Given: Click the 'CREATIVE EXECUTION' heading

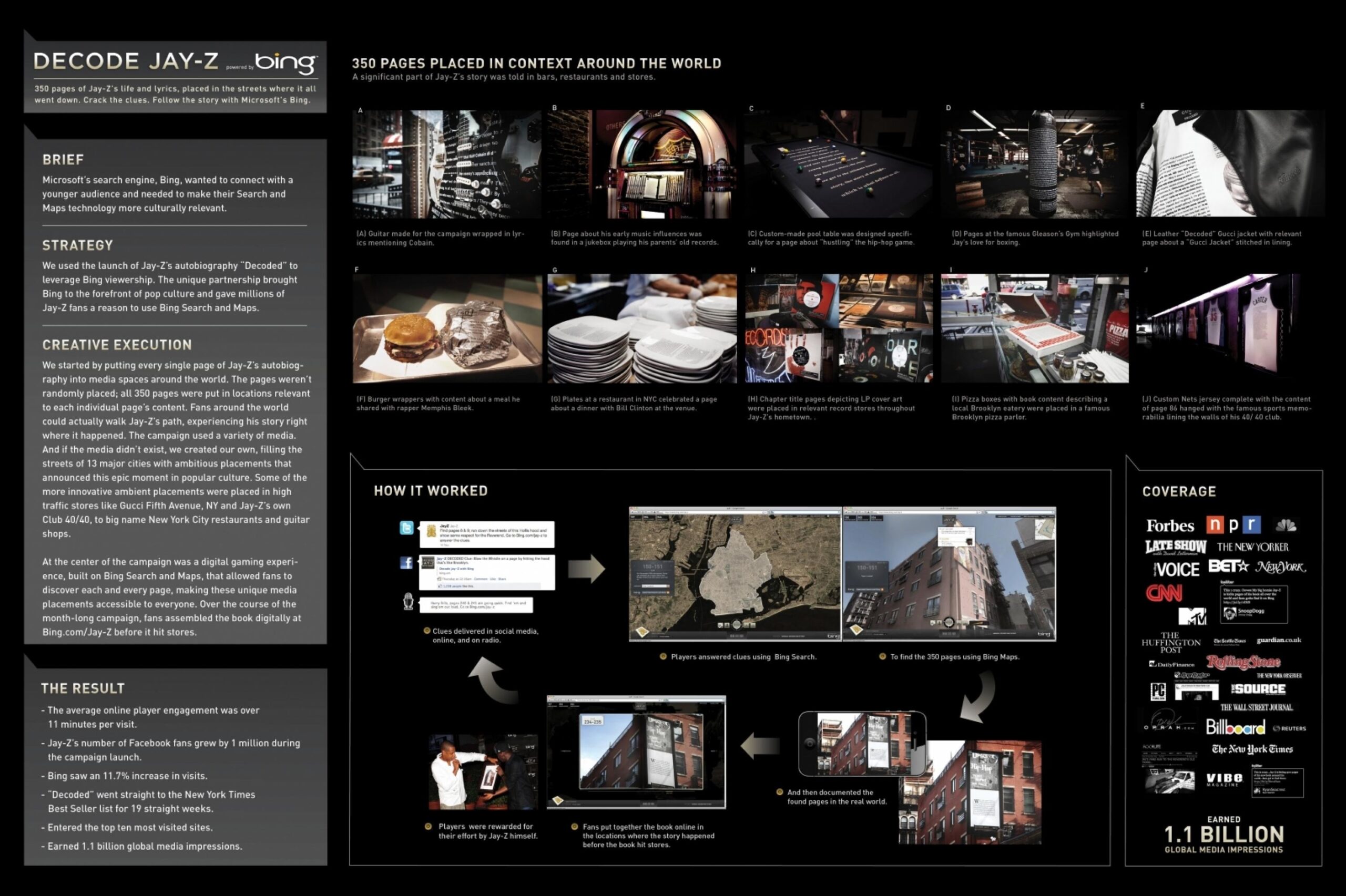Looking at the screenshot, I should pyautogui.click(x=117, y=345).
